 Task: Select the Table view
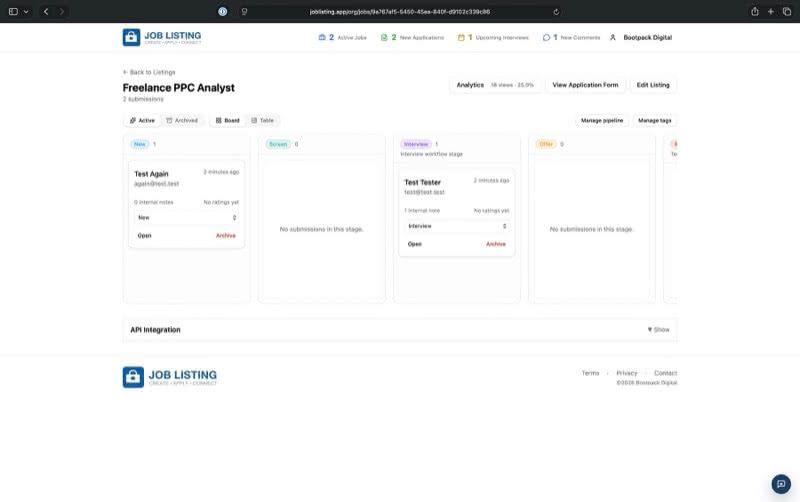[x=263, y=120]
